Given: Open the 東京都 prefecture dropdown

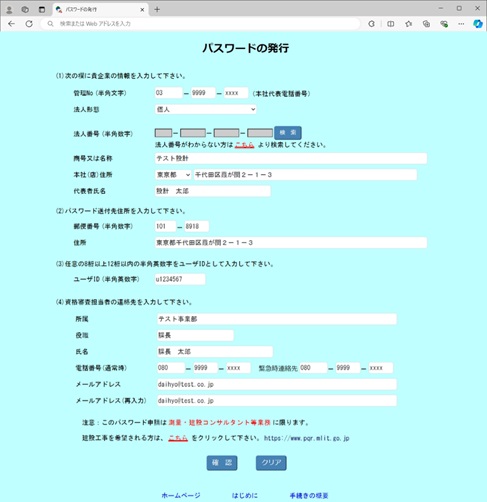Looking at the screenshot, I should pos(173,175).
